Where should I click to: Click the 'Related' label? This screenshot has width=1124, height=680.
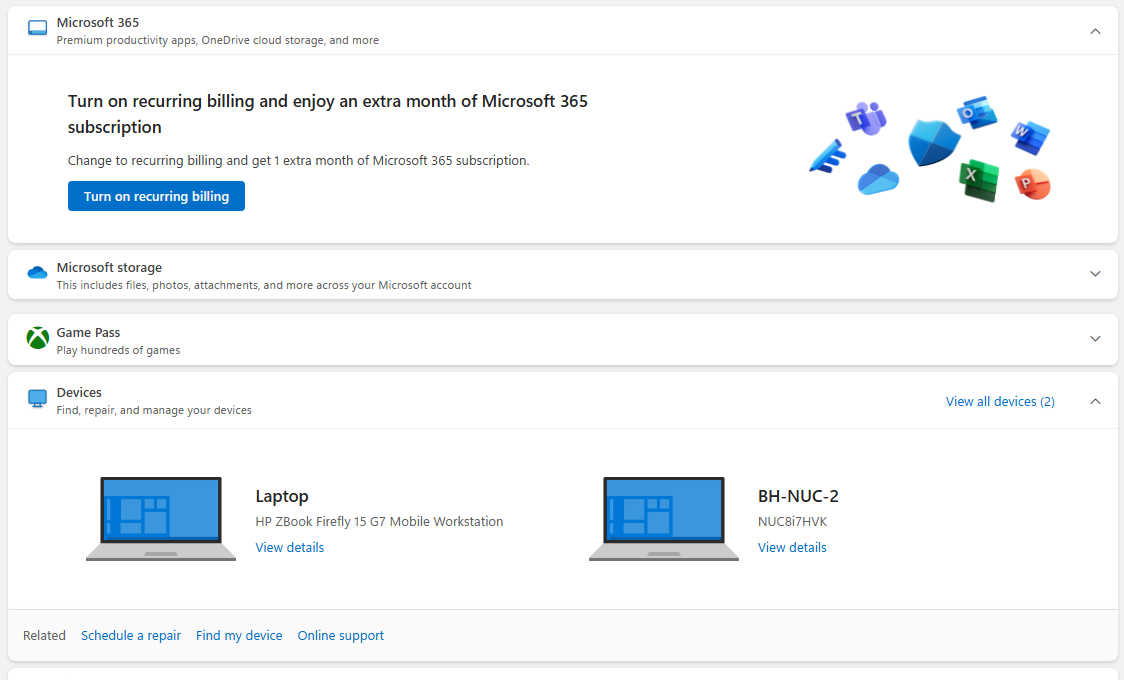pyautogui.click(x=44, y=636)
